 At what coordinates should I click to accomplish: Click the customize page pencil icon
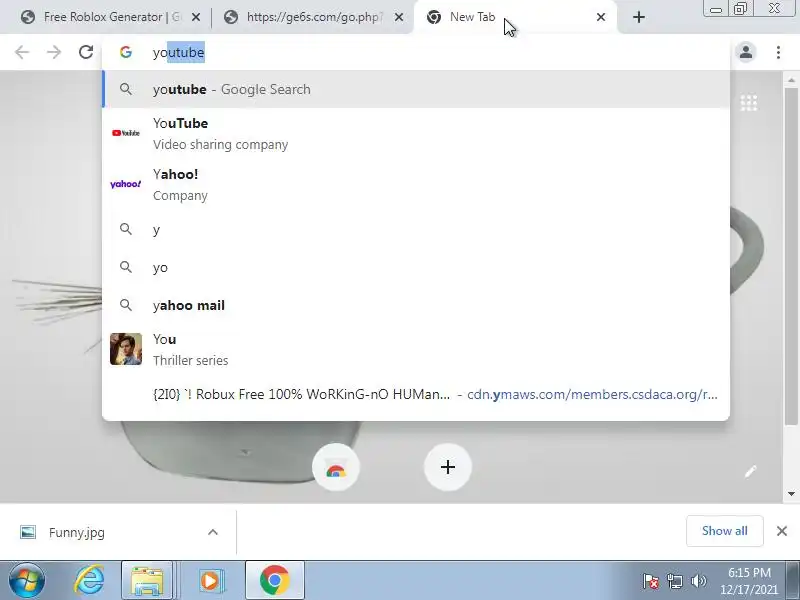tap(750, 471)
